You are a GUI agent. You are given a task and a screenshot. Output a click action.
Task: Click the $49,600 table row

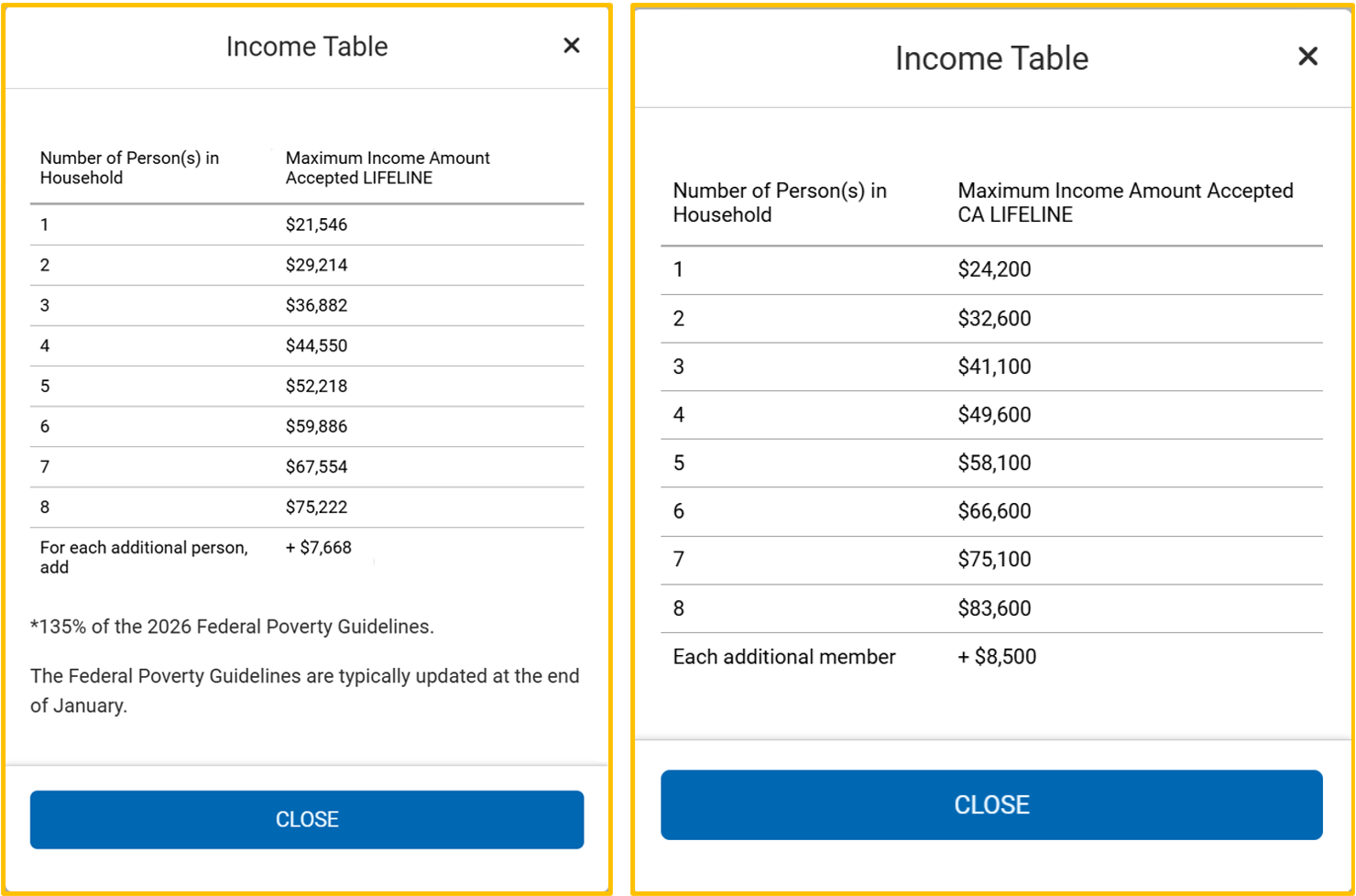click(991, 415)
